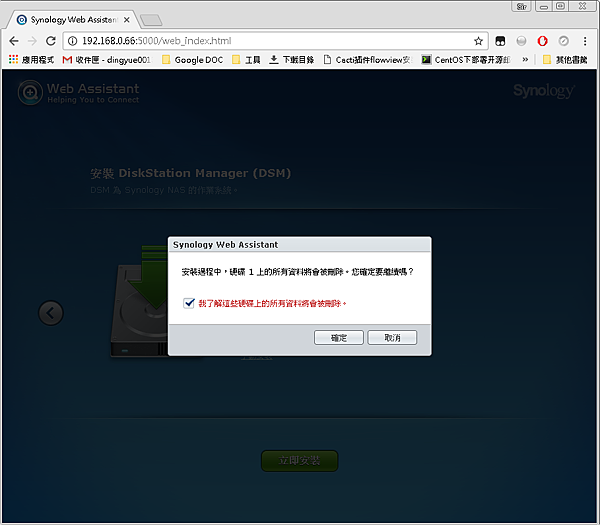Minimize the Chrome window
This screenshot has height=525, width=600.
point(544,6)
